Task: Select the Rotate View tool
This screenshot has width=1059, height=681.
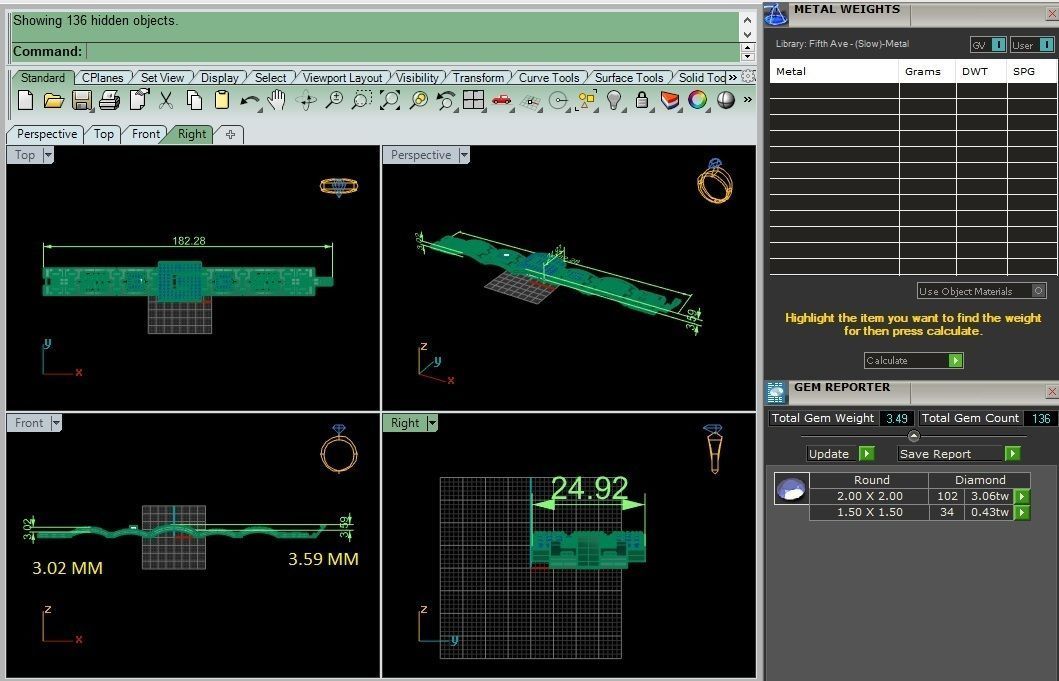Action: pyautogui.click(x=306, y=101)
